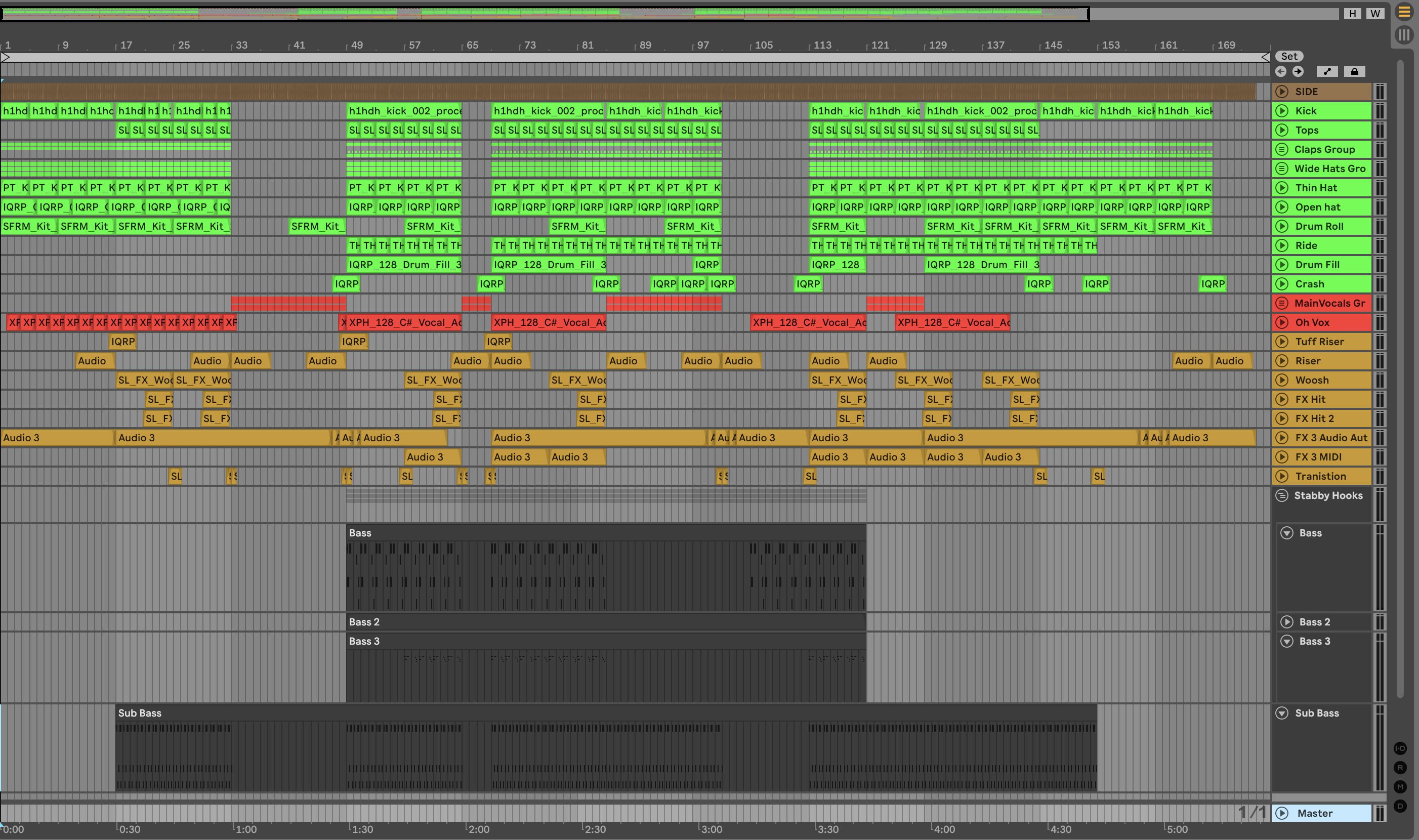
Task: Collapse the Sub Bass track
Action: (x=1282, y=713)
